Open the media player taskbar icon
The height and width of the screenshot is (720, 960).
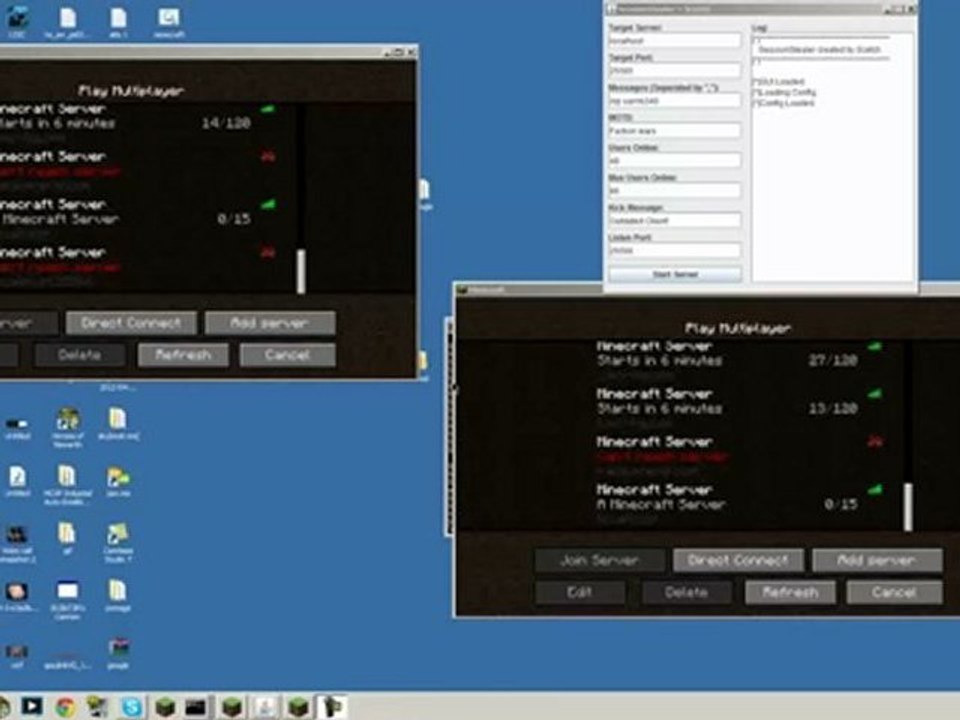pyautogui.click(x=32, y=707)
